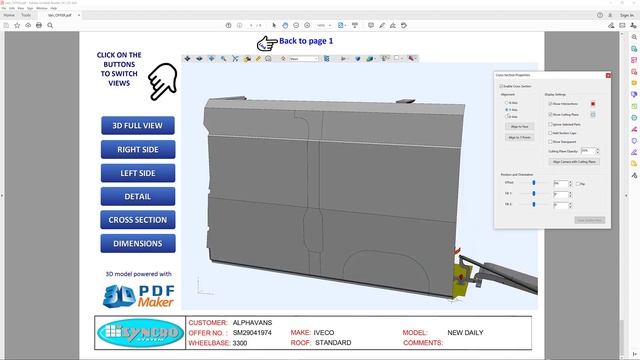Open the background color menu

(398, 59)
